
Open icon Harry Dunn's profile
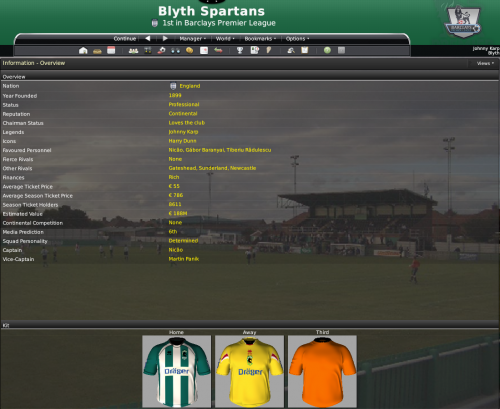coord(182,141)
